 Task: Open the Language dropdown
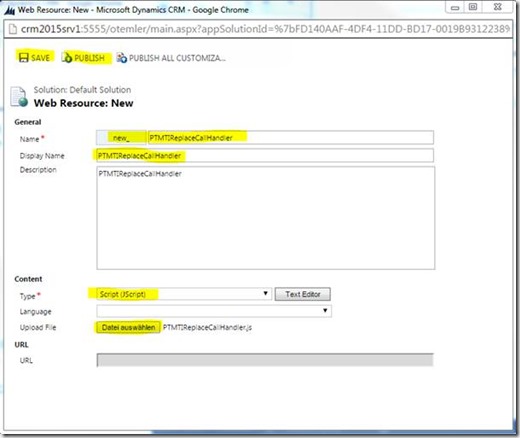[x=214, y=311]
